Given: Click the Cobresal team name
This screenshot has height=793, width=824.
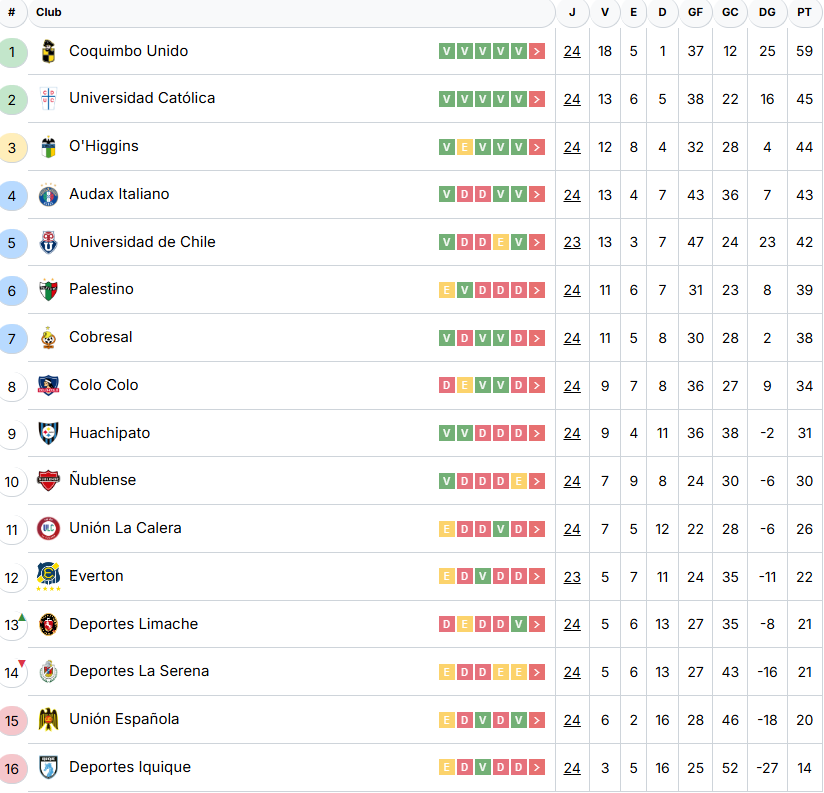Looking at the screenshot, I should coord(101,337).
